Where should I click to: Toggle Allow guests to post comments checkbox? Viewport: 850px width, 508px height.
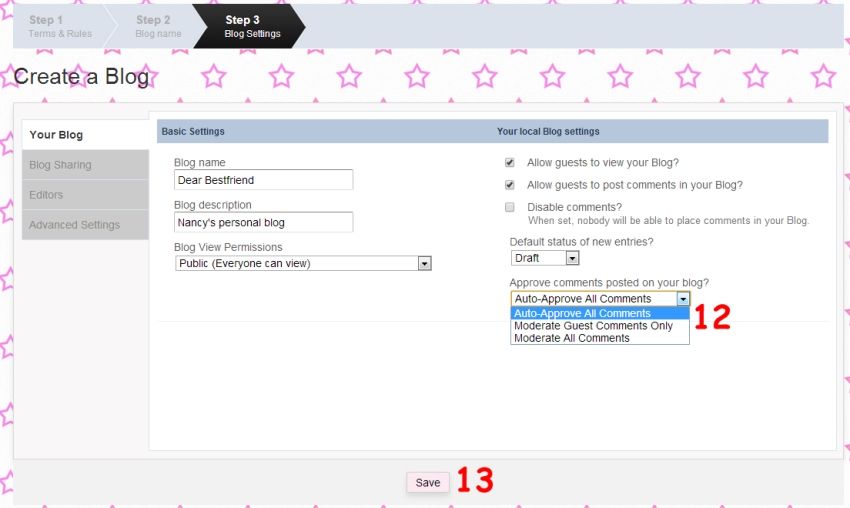pyautogui.click(x=510, y=185)
